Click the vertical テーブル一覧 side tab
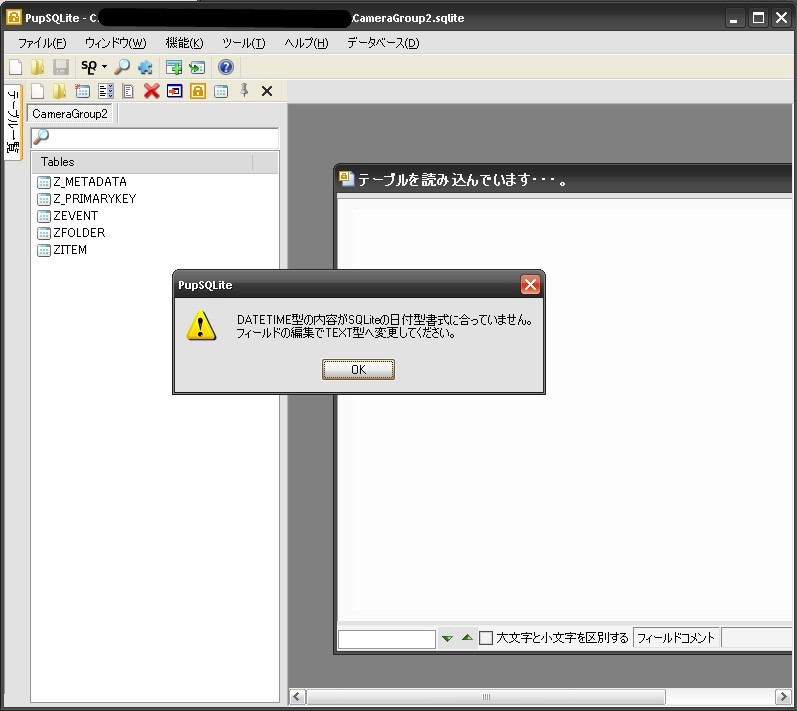Viewport: 797px width, 711px height. pos(13,122)
